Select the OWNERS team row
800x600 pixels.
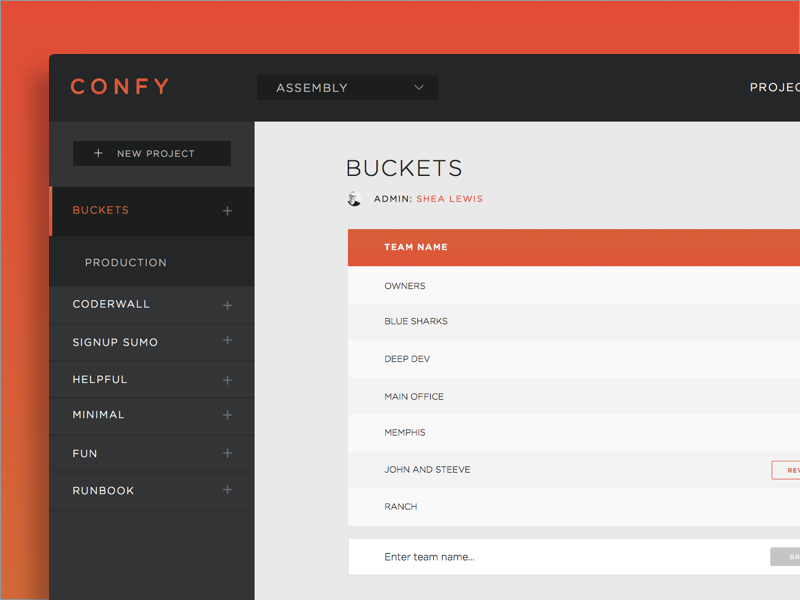[574, 285]
